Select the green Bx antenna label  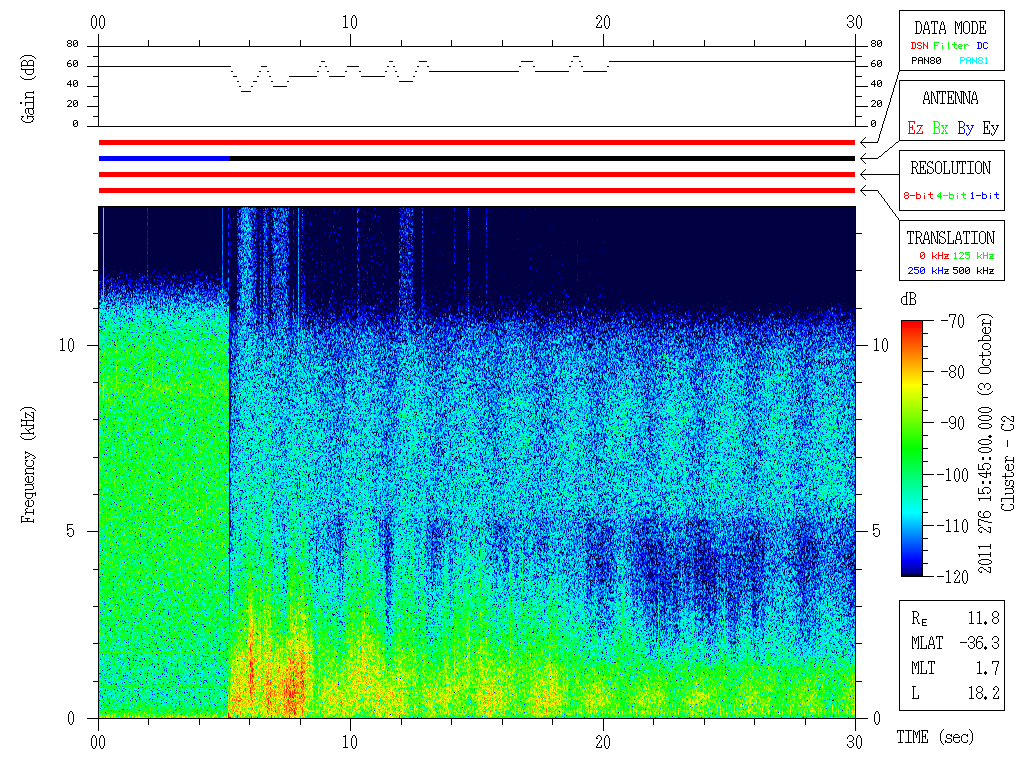[x=940, y=128]
